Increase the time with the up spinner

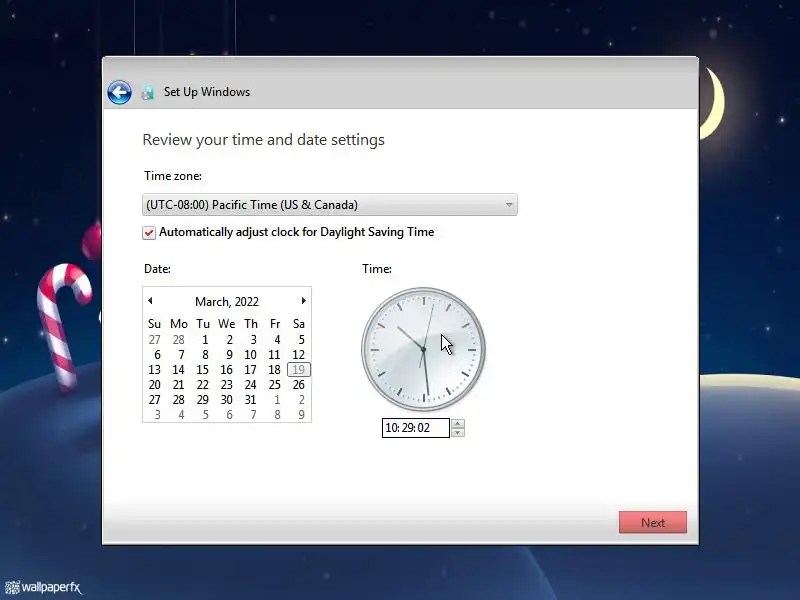click(458, 423)
